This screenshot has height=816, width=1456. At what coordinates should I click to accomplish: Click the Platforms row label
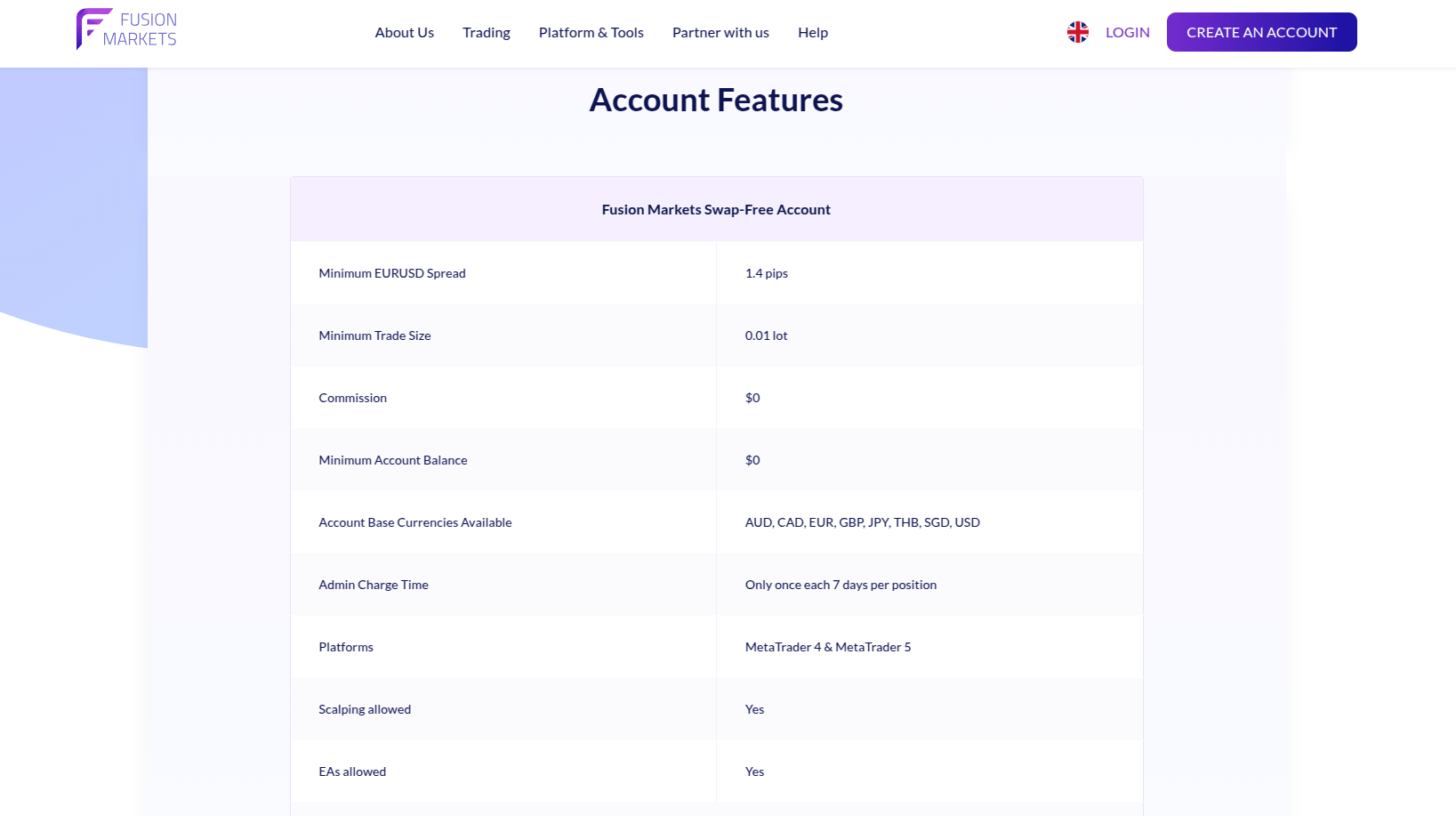point(346,647)
